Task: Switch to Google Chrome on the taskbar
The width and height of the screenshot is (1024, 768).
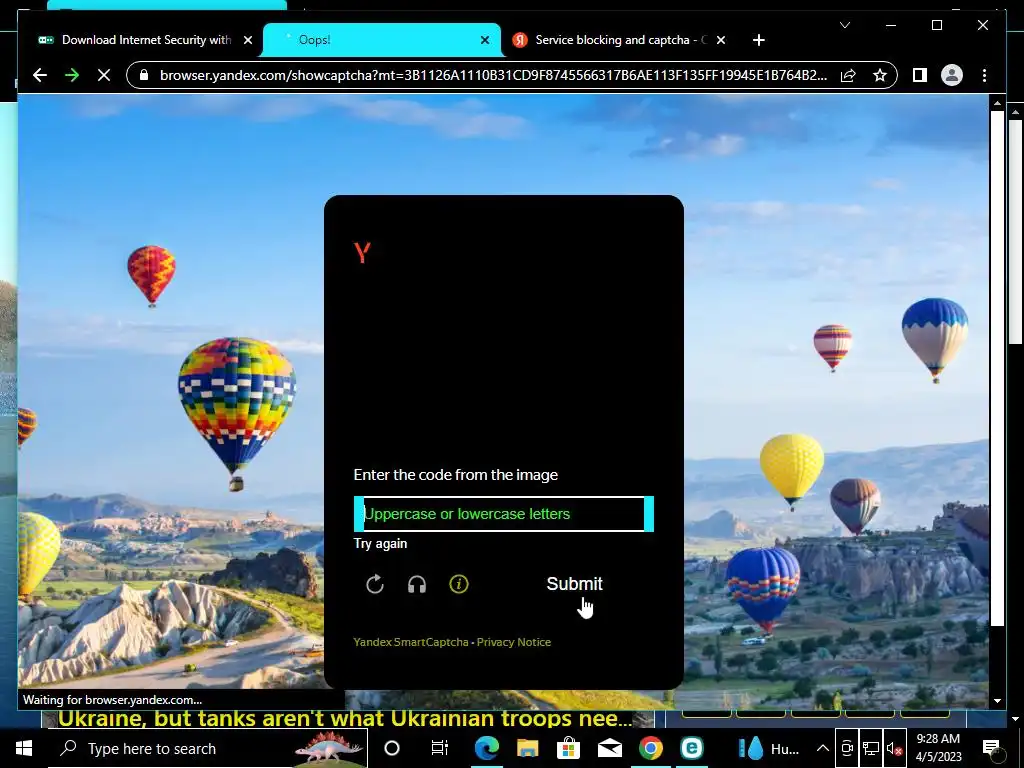Action: click(650, 748)
